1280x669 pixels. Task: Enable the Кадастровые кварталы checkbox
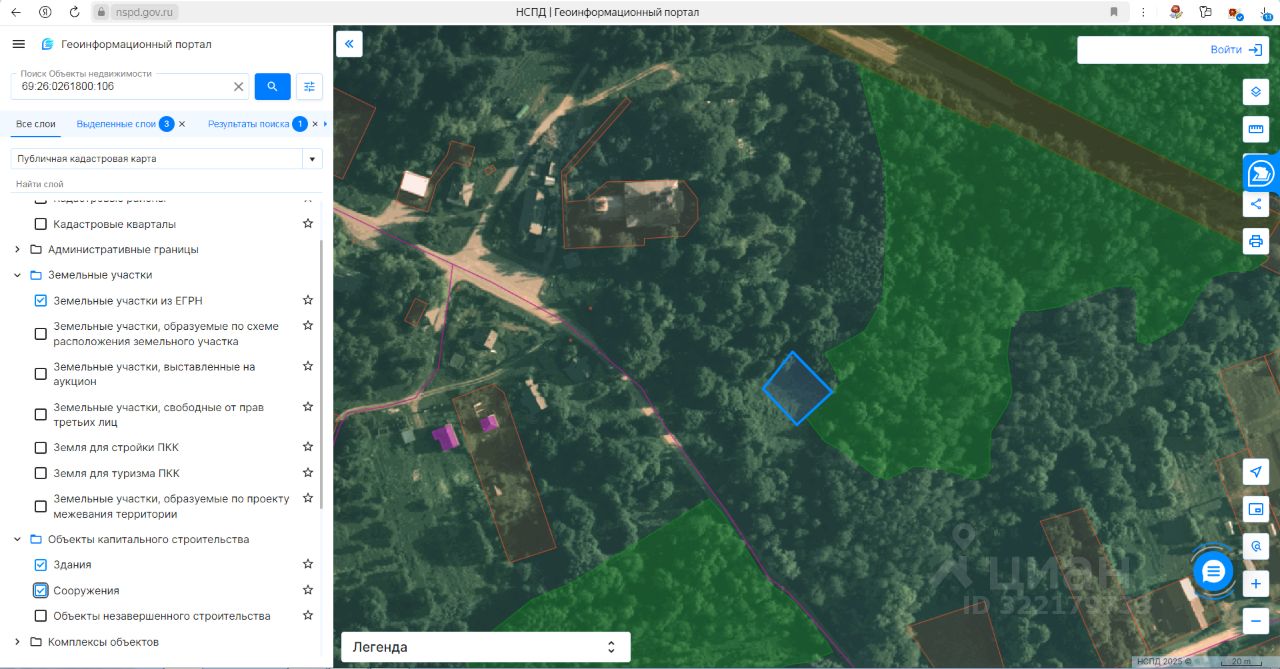pyautogui.click(x=41, y=224)
